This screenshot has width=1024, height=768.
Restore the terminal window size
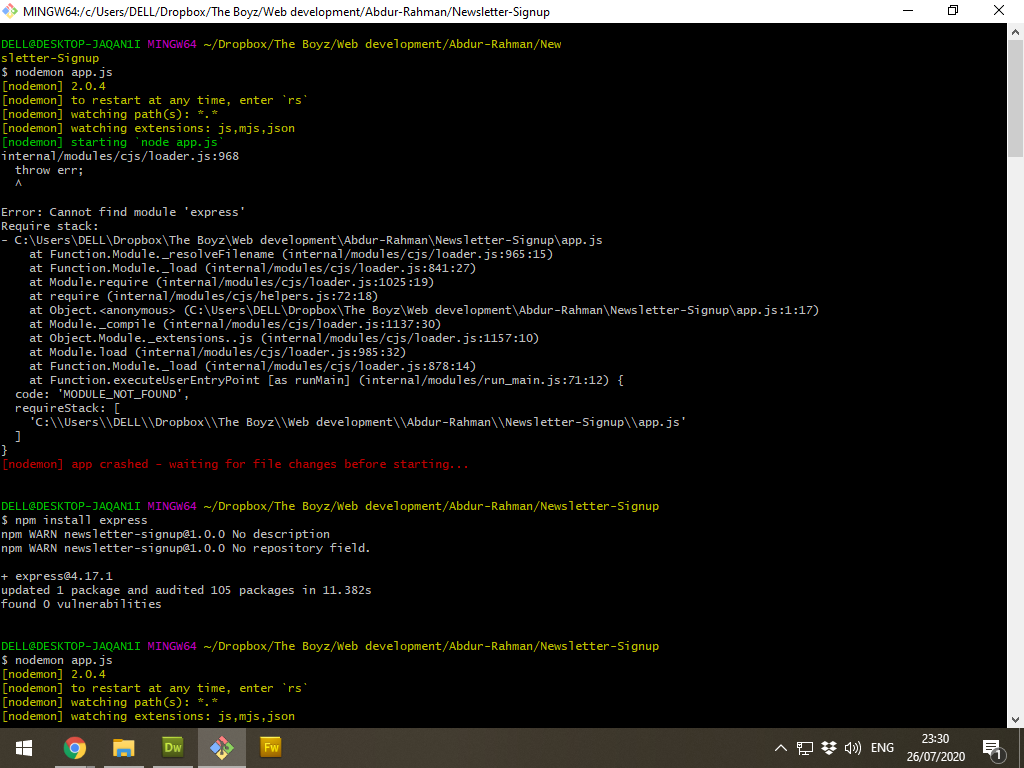[x=953, y=11]
